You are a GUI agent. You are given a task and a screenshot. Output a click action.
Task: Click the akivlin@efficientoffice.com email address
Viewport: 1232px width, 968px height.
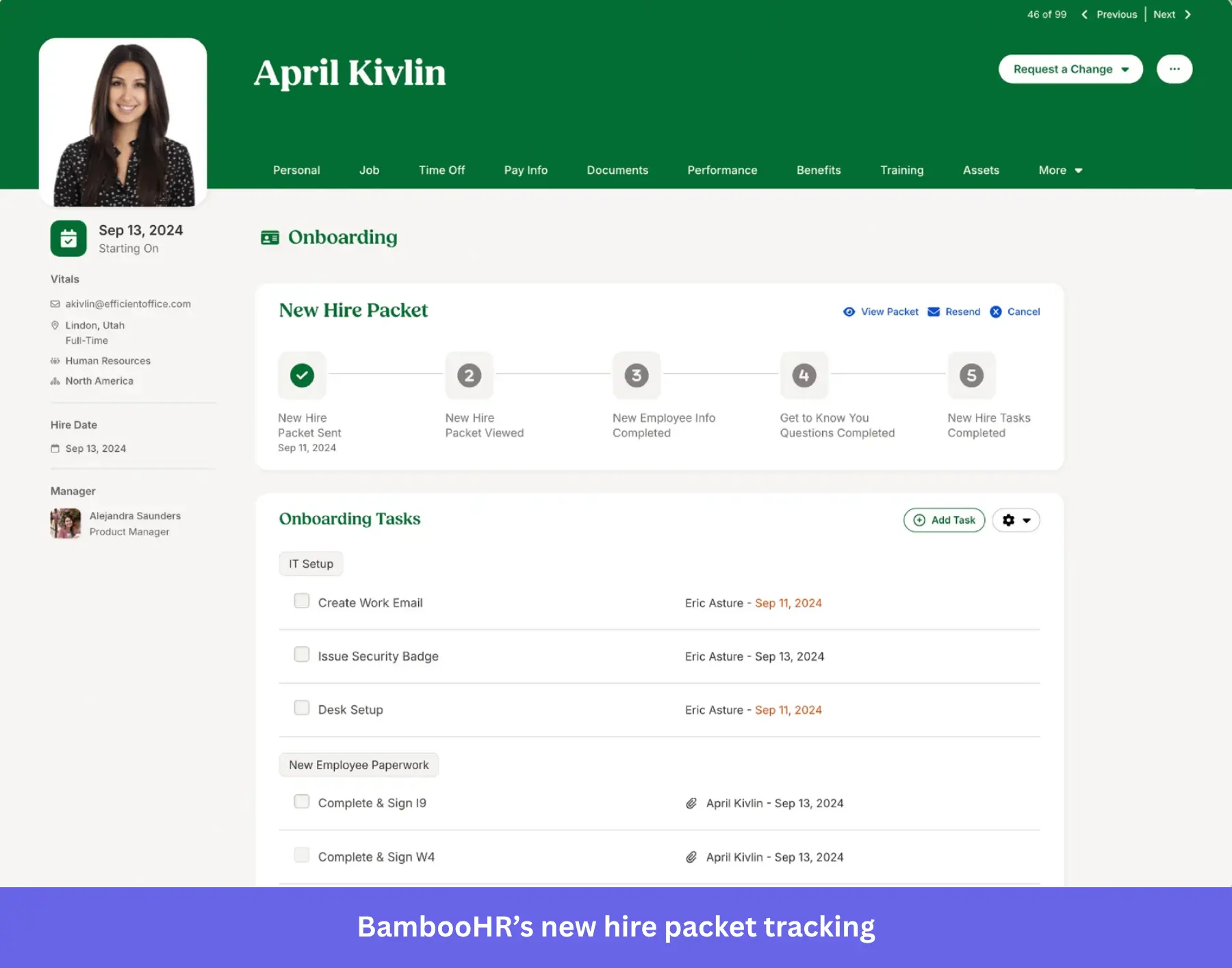(x=128, y=304)
